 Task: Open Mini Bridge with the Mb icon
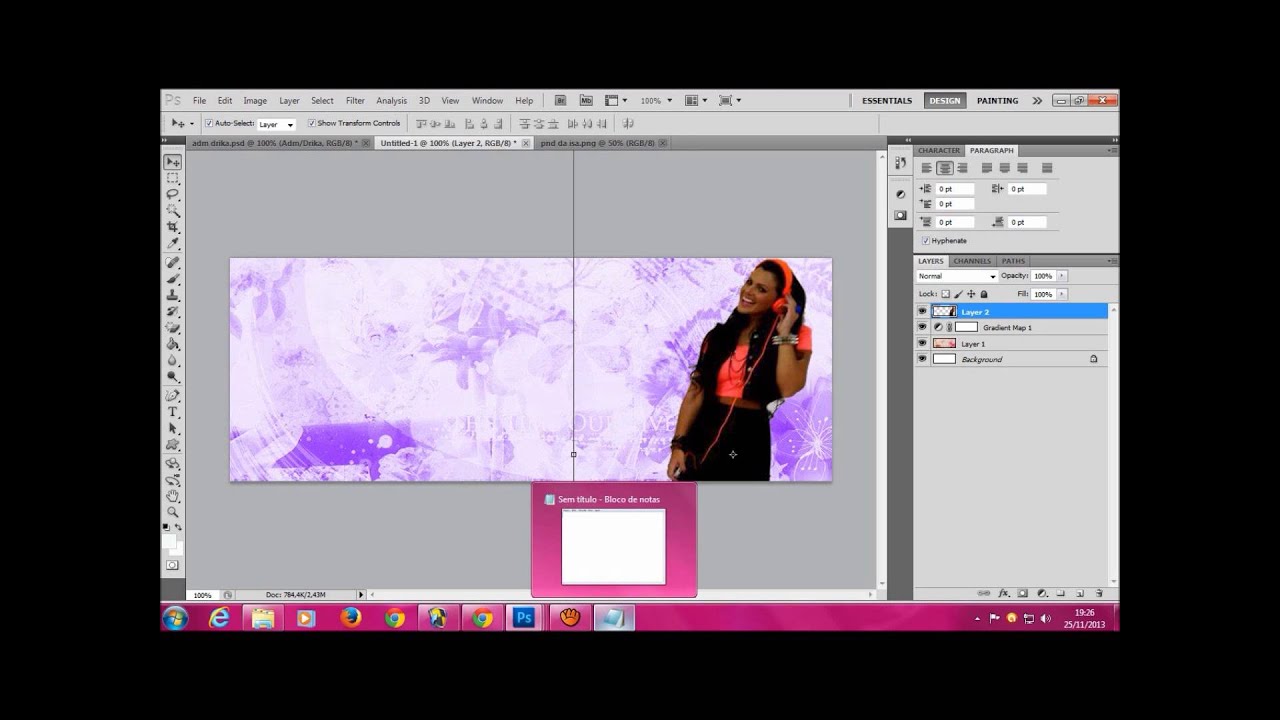click(586, 100)
